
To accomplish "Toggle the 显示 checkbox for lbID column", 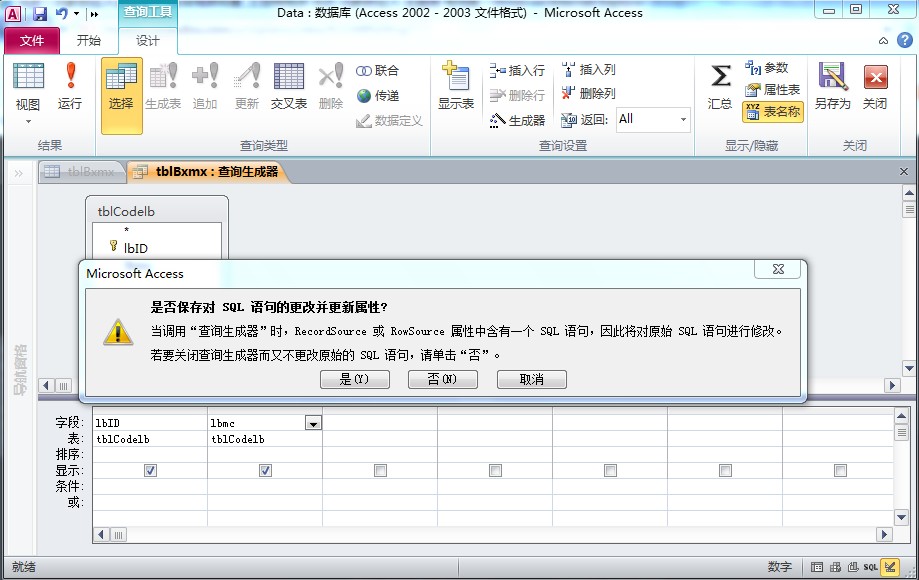I will 151,470.
